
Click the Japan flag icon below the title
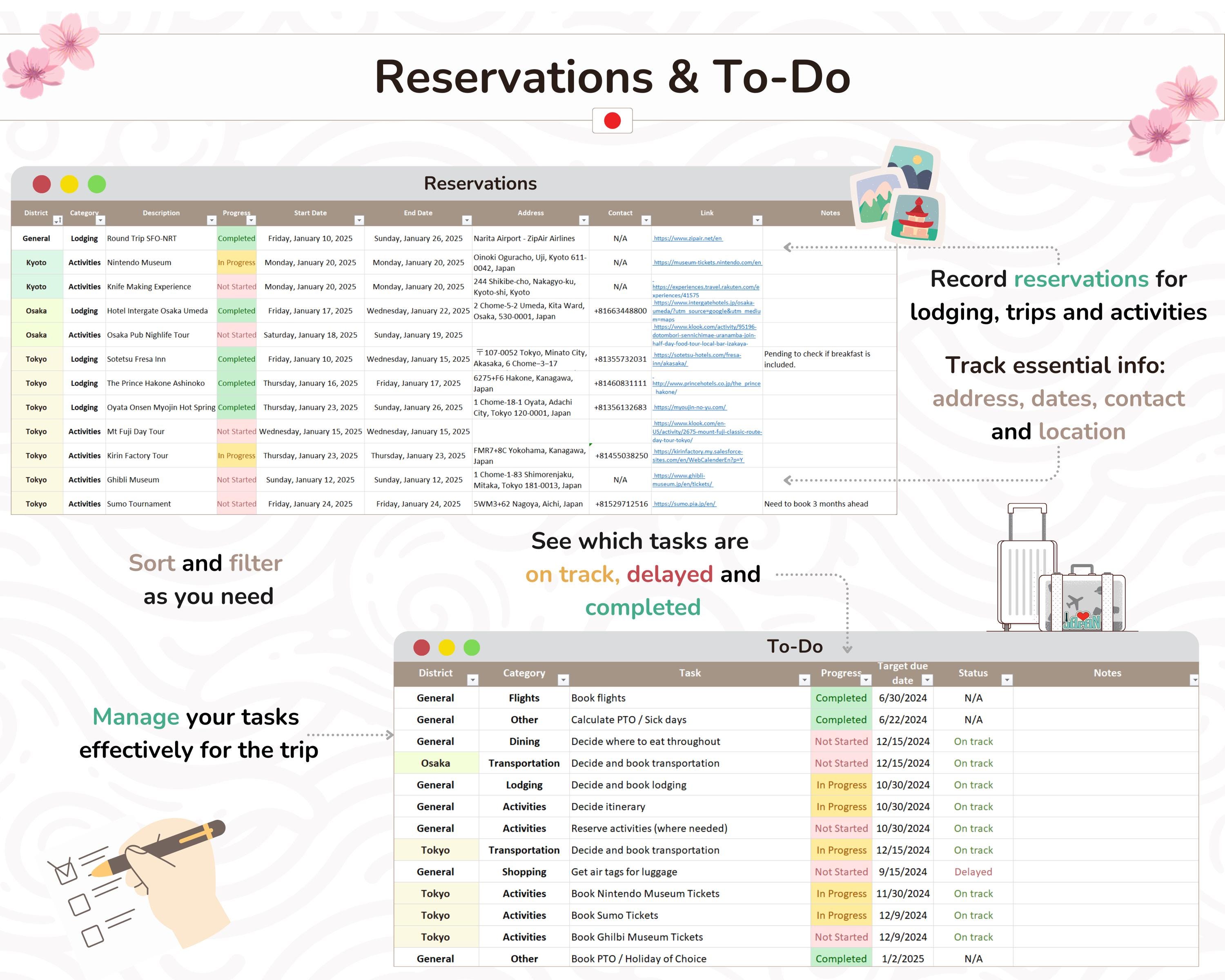tap(612, 121)
